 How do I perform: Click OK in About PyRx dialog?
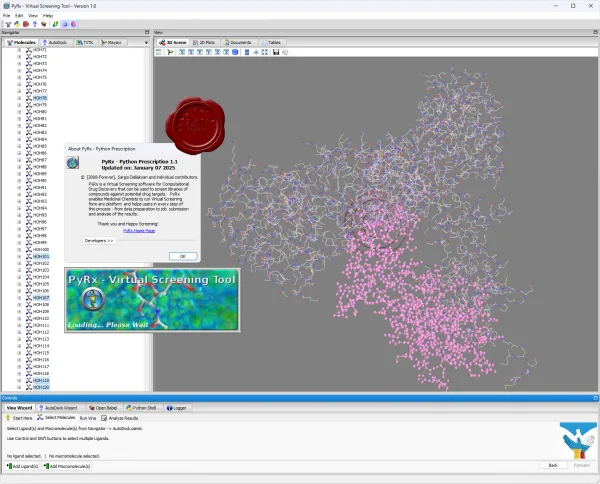(183, 256)
